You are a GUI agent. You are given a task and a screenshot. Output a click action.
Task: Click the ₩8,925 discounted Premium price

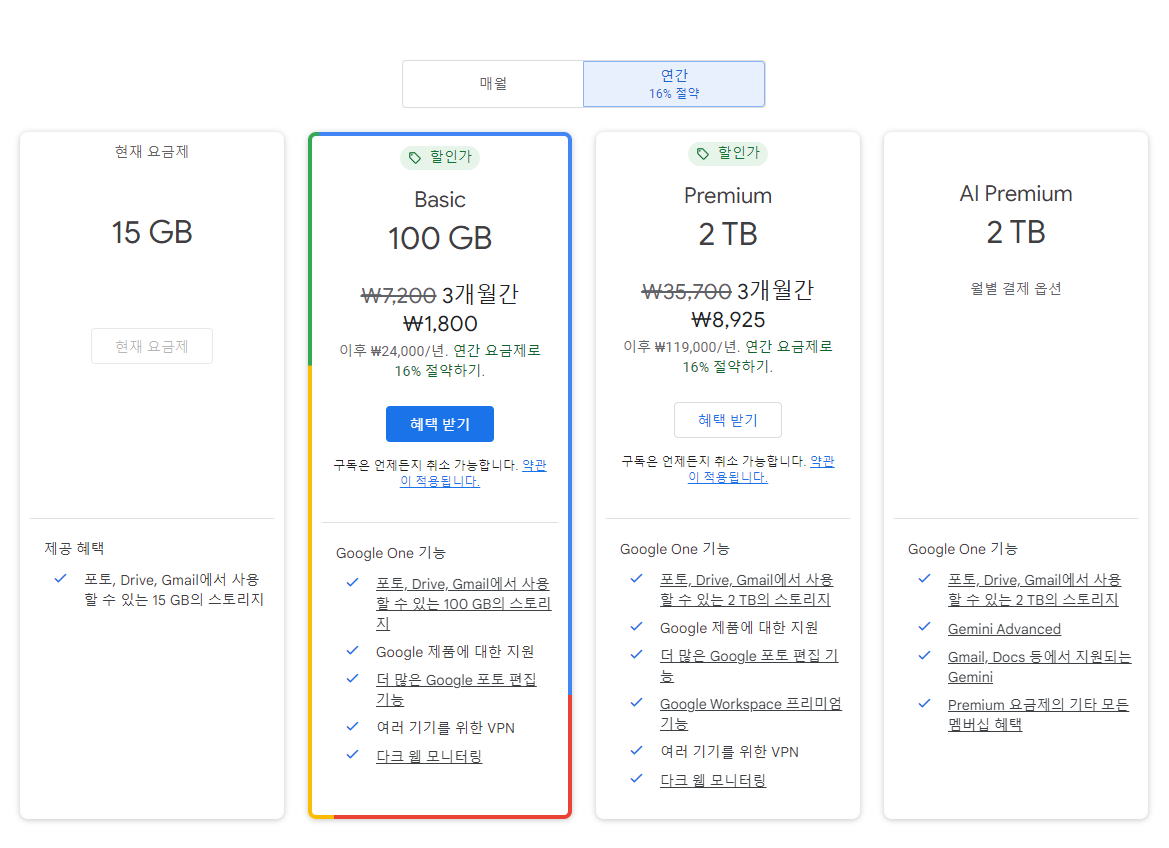pos(728,320)
